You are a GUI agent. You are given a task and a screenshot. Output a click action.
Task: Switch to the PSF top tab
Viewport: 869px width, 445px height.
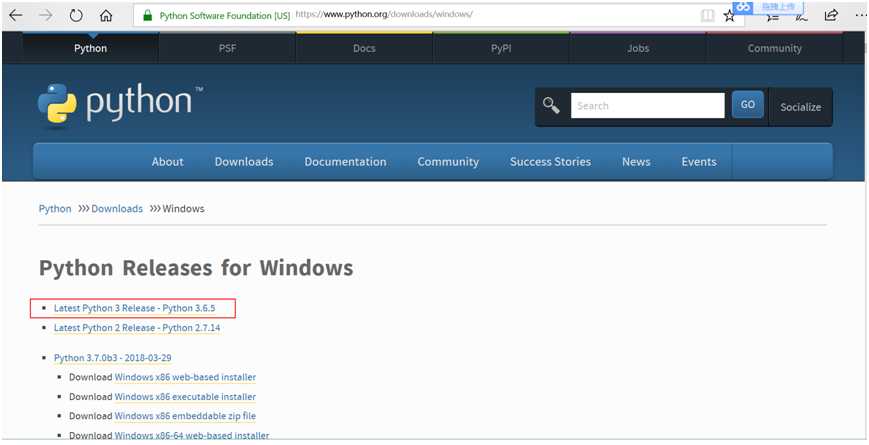tap(227, 48)
